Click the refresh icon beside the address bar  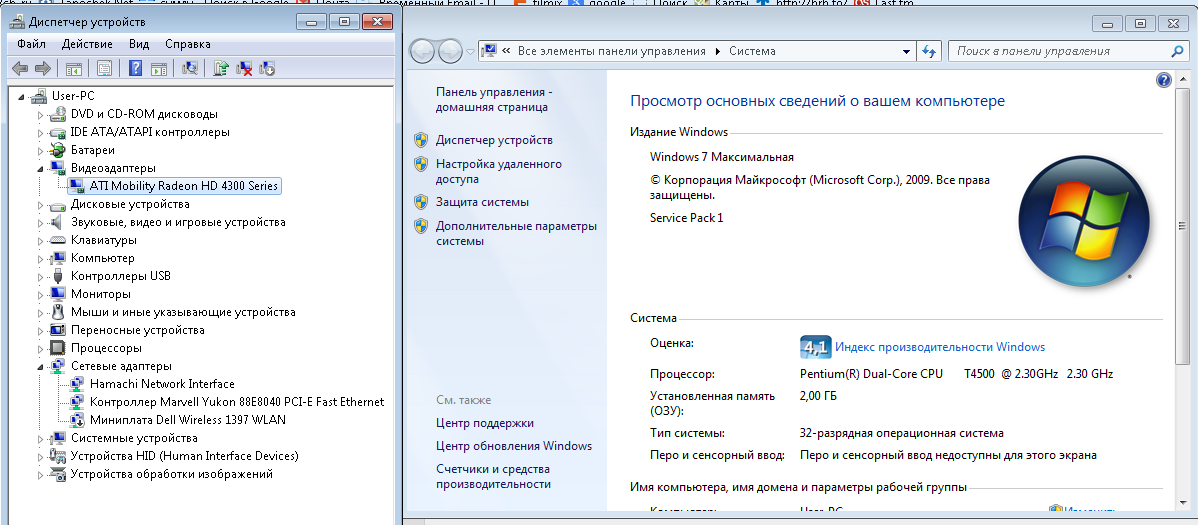coord(929,51)
